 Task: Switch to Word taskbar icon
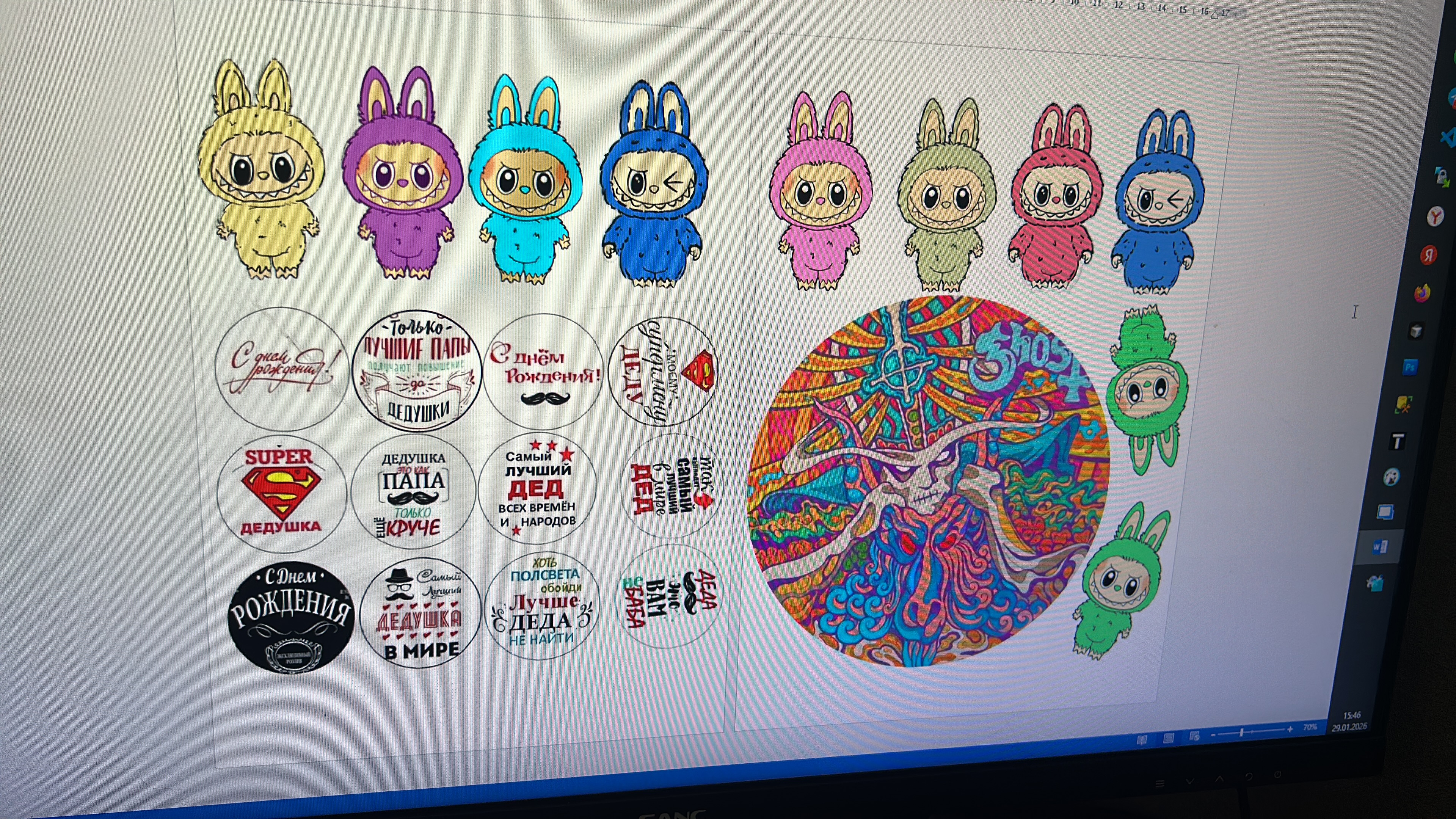coord(1380,546)
